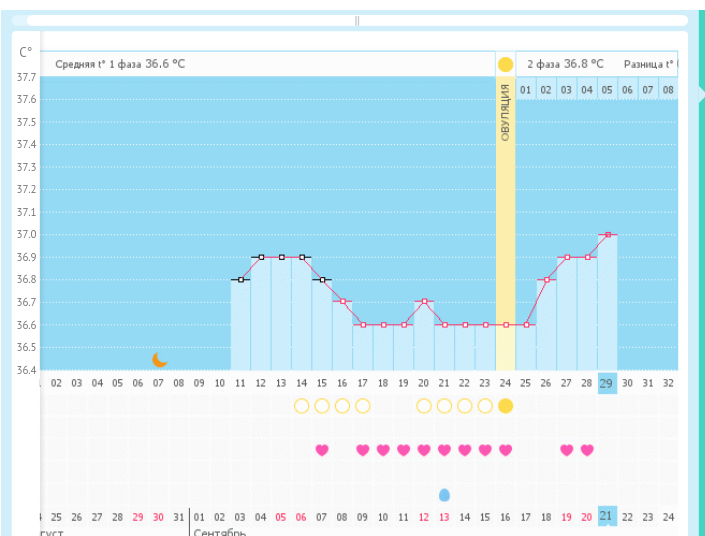Click the top horizontal scrollbar handle

pyautogui.click(x=357, y=20)
